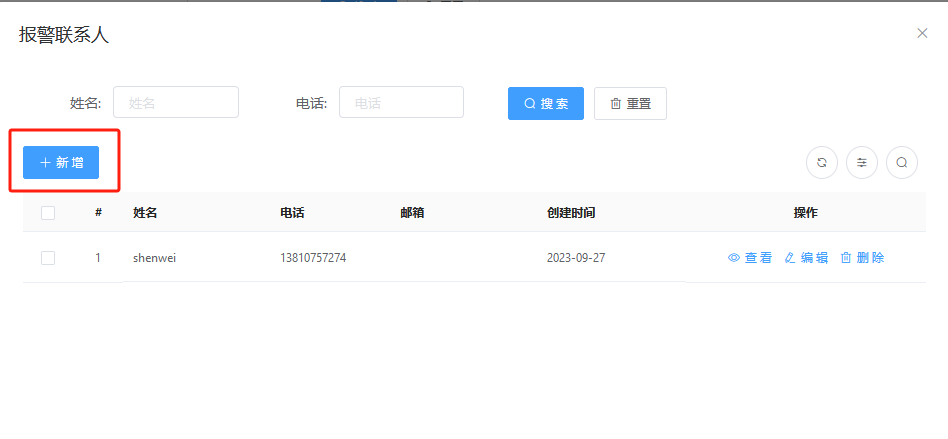Image resolution: width=948 pixels, height=439 pixels.
Task: Edit contact shenwei via 编辑
Action: (x=806, y=258)
